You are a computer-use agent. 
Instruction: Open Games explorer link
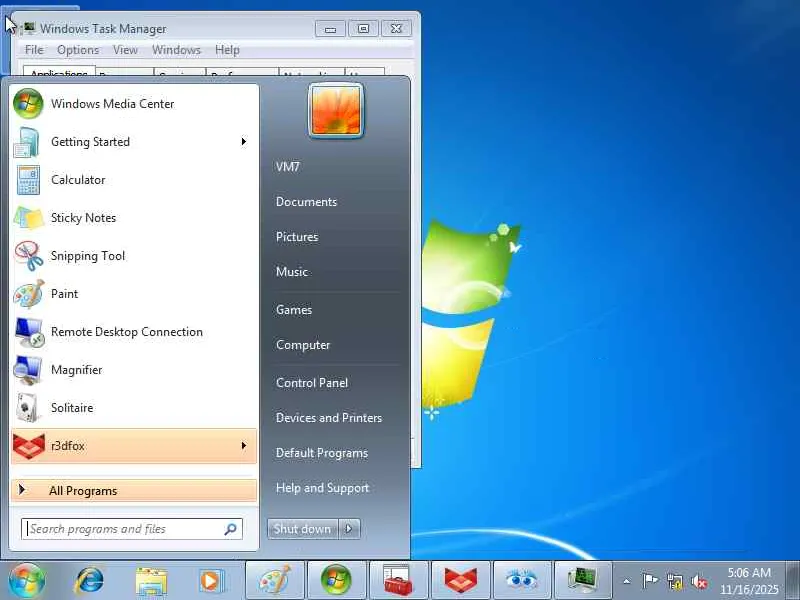(x=294, y=310)
